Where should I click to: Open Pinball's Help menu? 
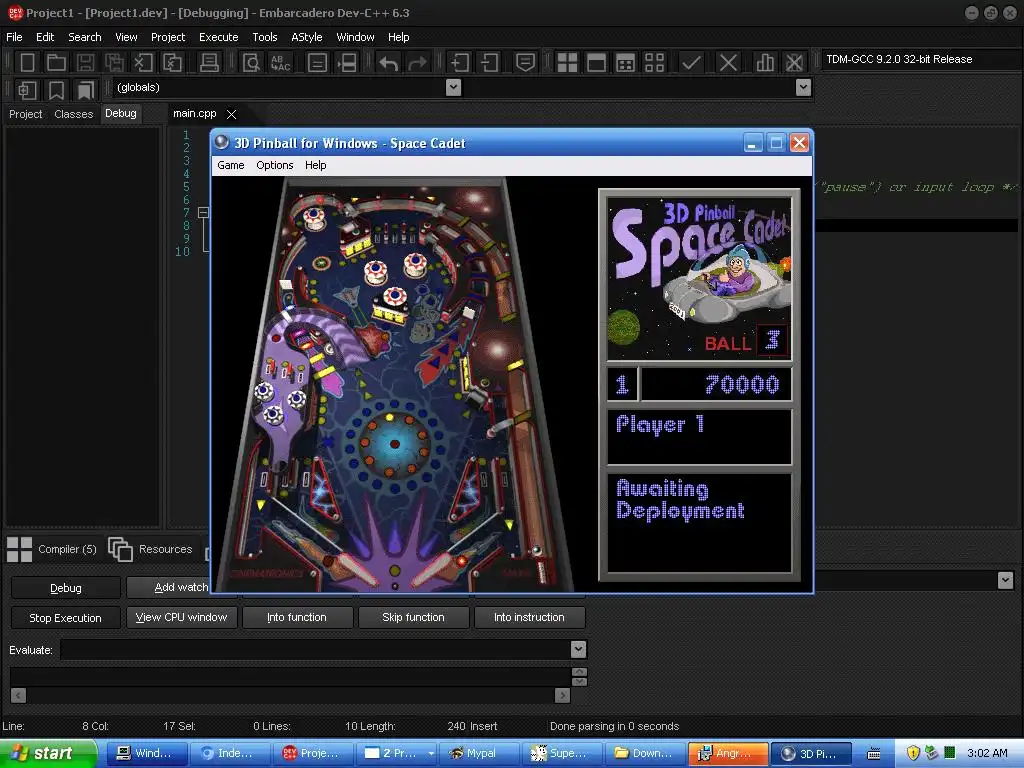tap(315, 165)
